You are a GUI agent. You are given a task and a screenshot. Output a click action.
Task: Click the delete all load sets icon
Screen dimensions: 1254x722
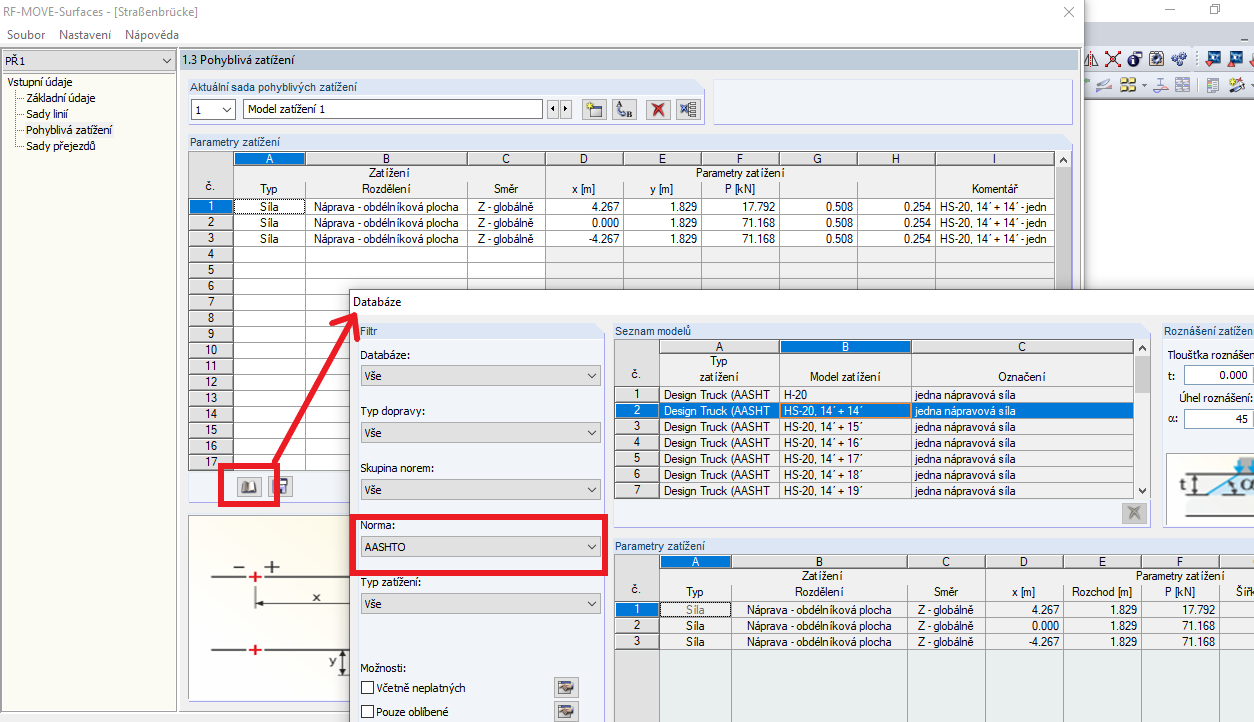coord(688,109)
